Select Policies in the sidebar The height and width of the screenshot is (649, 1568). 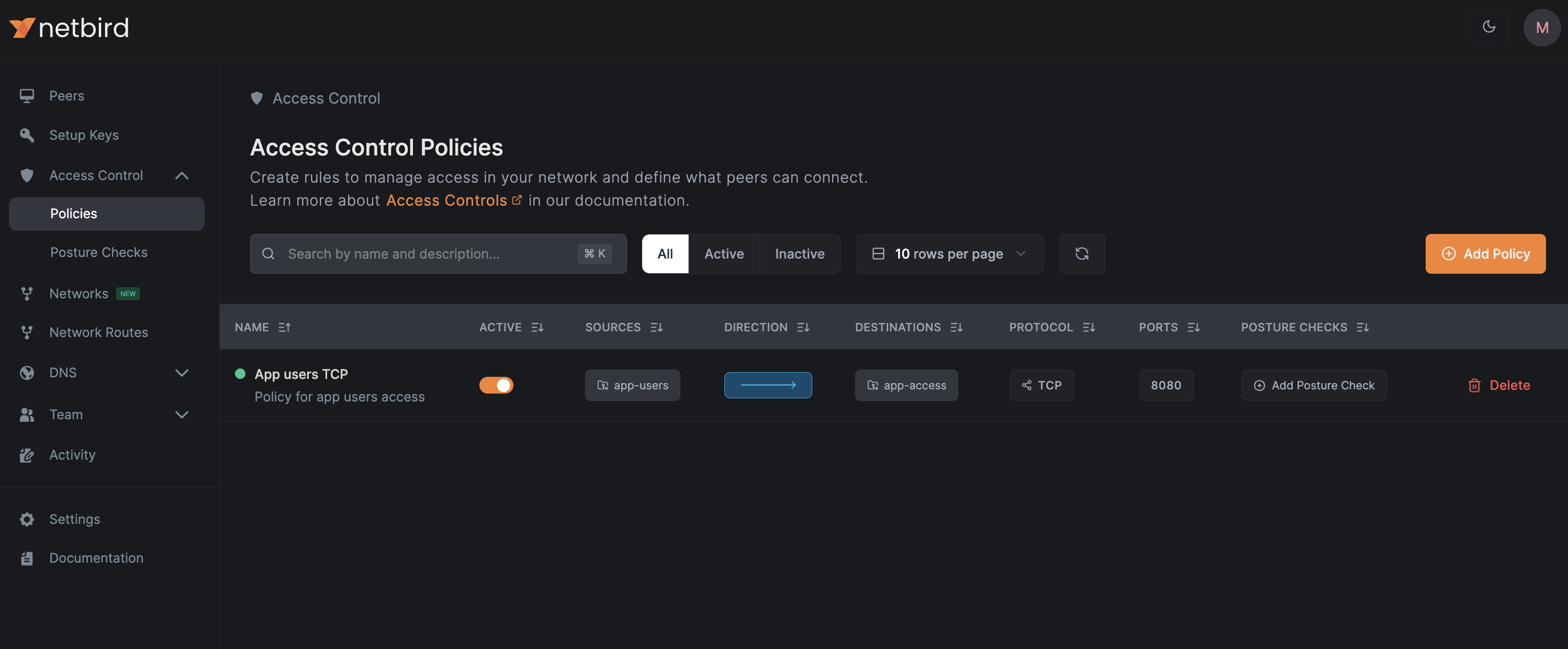pos(74,214)
